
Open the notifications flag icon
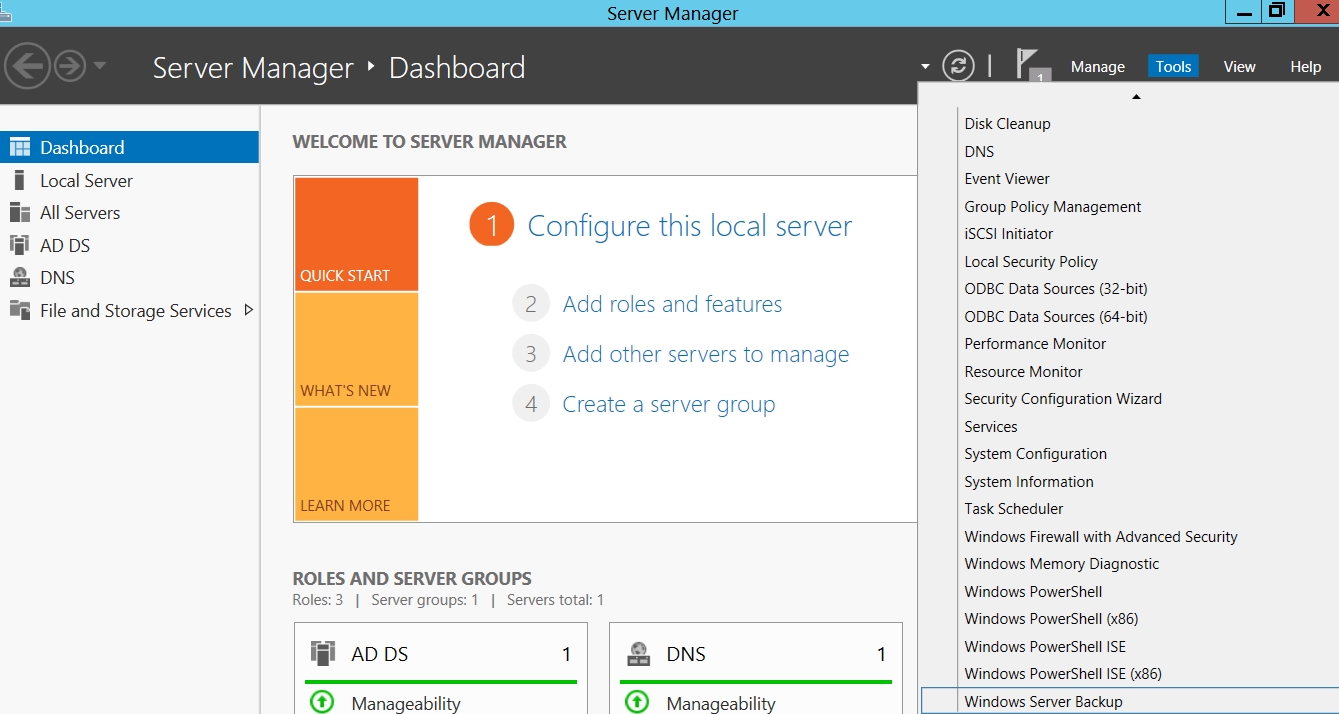(1027, 64)
